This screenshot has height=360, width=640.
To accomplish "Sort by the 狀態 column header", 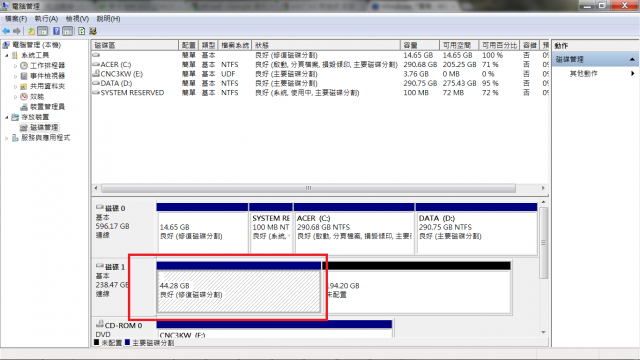I will click(326, 45).
